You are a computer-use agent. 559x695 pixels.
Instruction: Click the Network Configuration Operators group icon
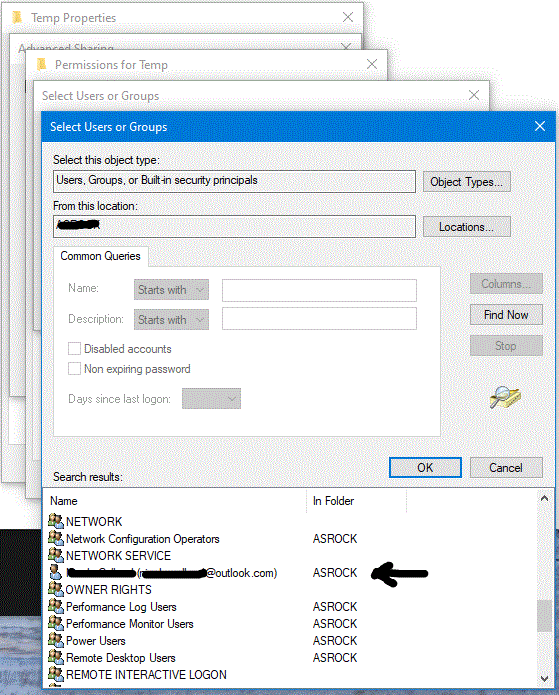click(55, 538)
